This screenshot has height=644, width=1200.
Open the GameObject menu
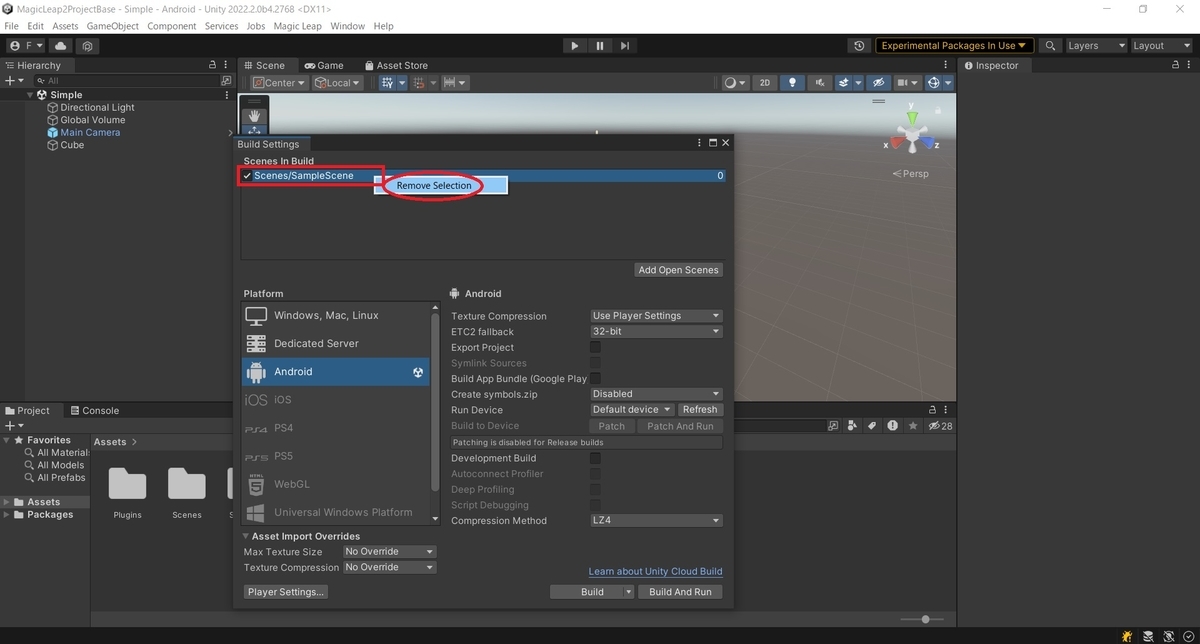(x=113, y=26)
